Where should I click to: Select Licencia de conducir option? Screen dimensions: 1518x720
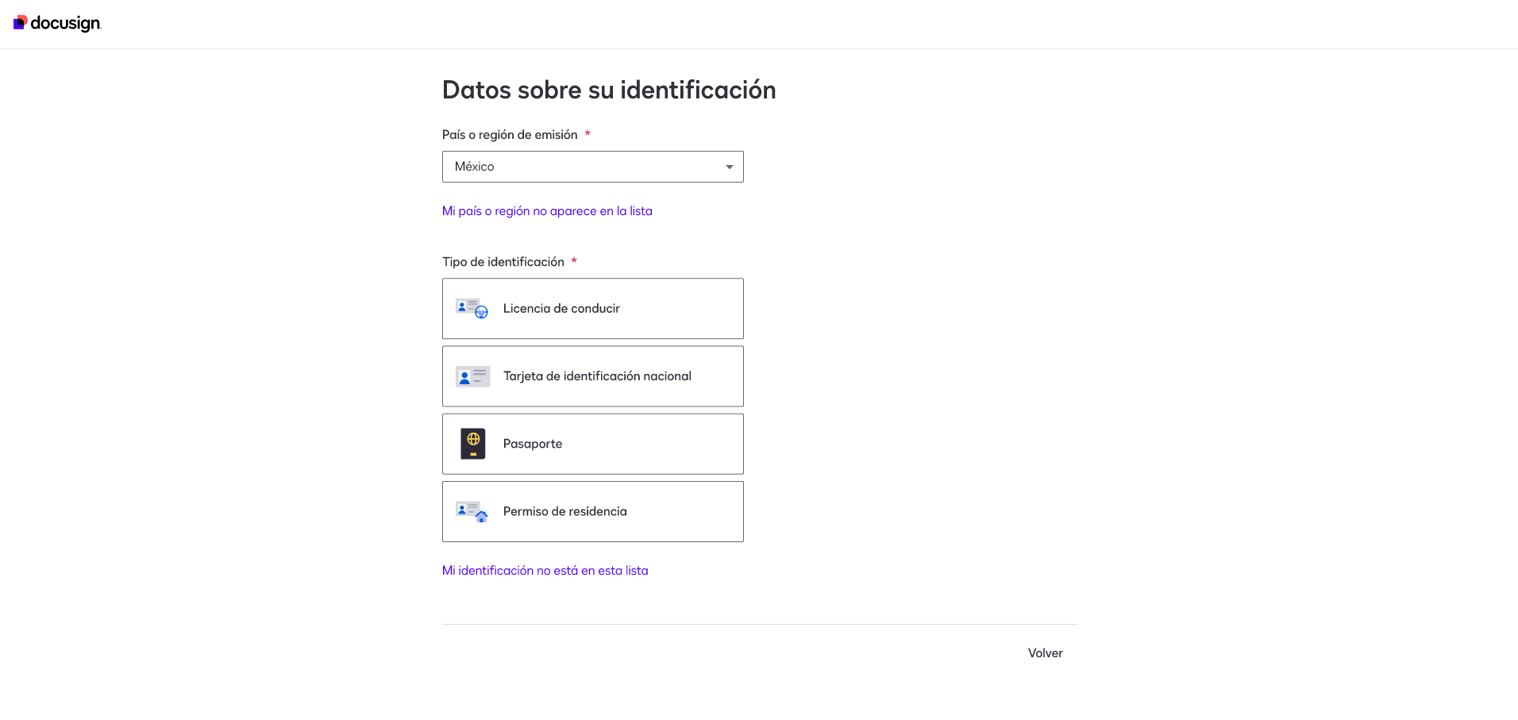click(593, 308)
